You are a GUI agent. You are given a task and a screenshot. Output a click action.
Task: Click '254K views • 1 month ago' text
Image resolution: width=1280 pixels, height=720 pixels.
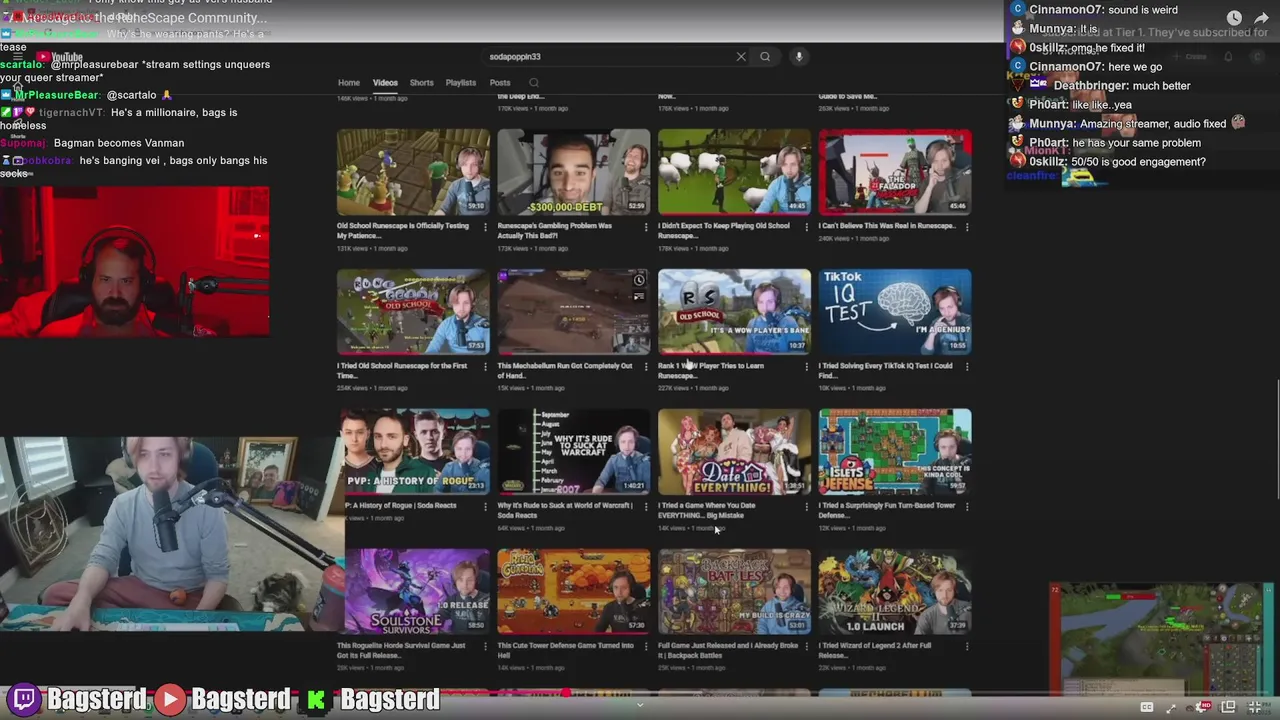(x=374, y=388)
